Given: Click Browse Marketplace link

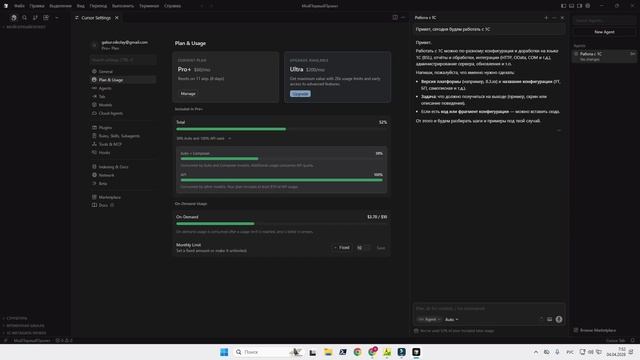Looking at the screenshot, I should coord(595,330).
